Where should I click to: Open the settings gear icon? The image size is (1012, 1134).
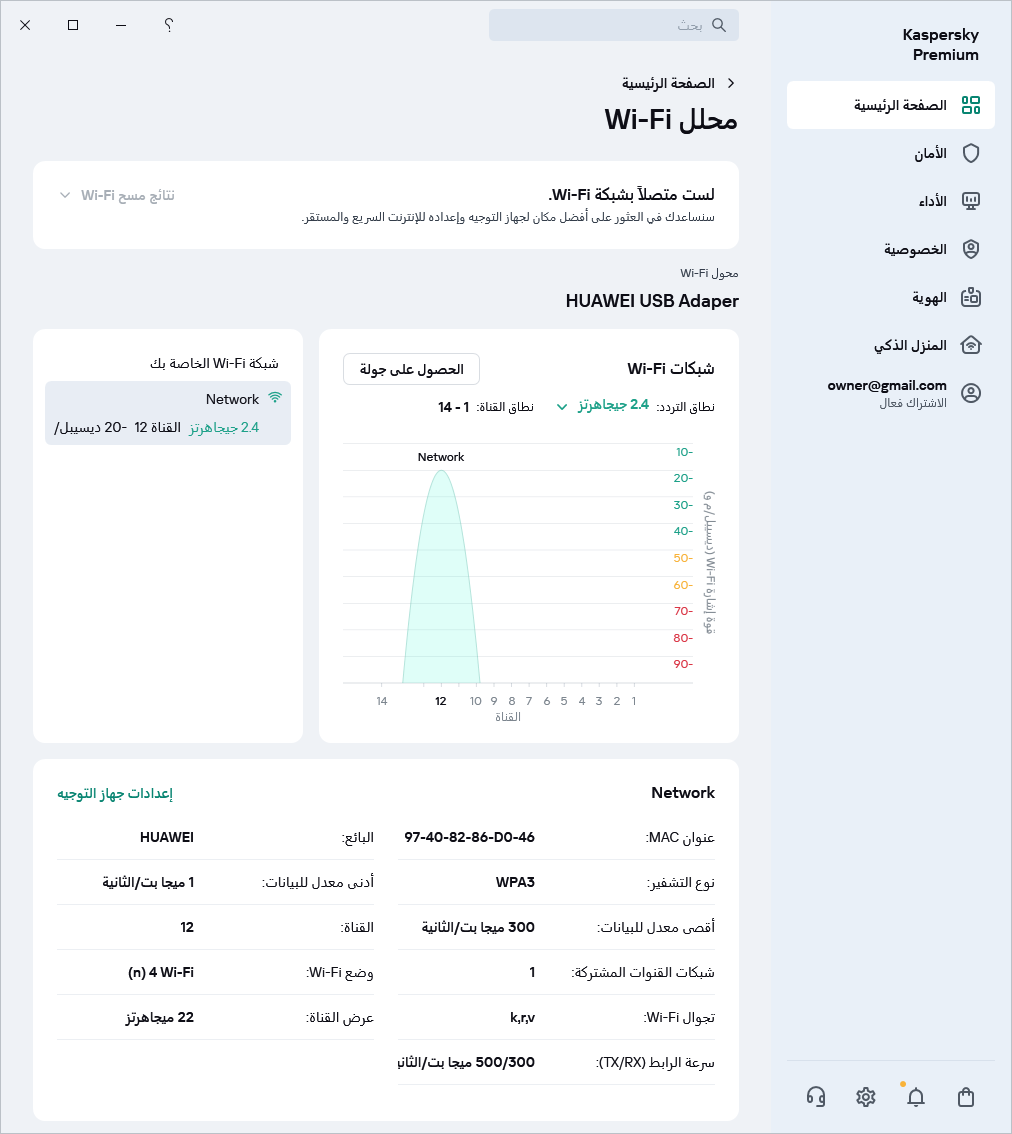click(x=866, y=1097)
